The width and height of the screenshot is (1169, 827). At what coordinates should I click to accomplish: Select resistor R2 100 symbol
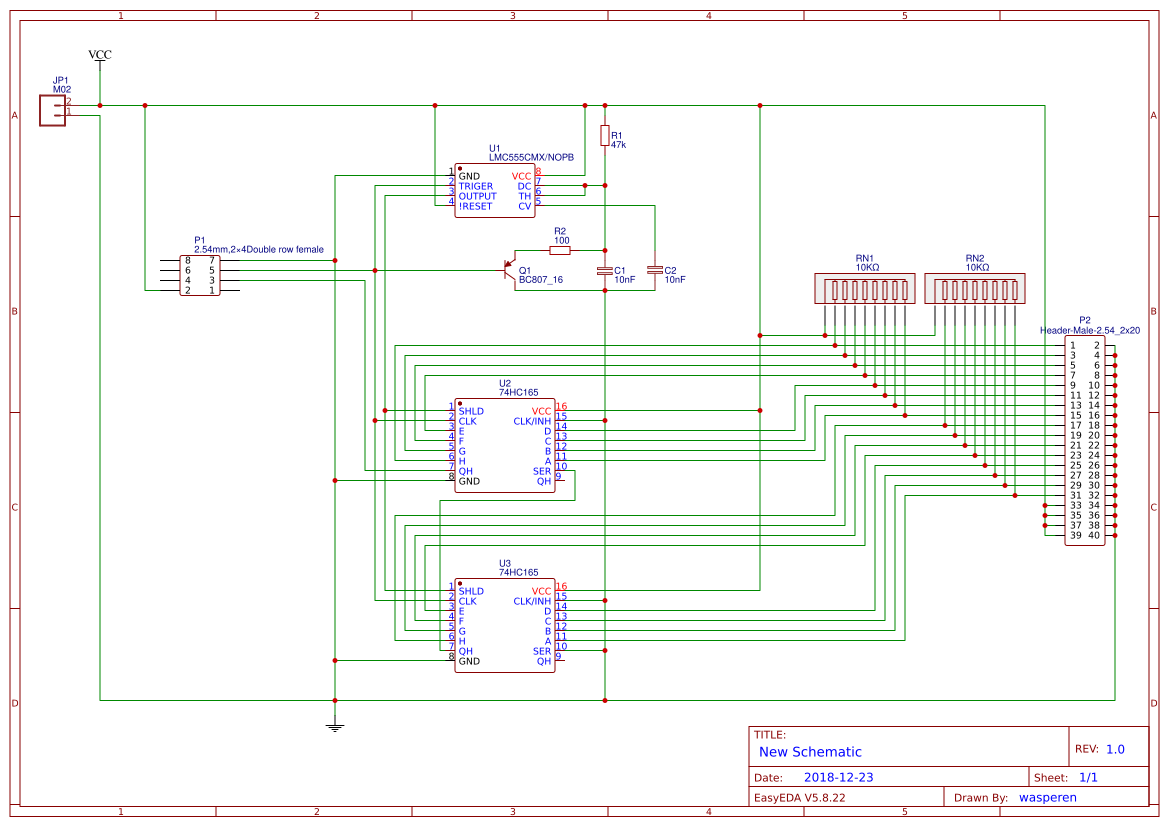[x=562, y=249]
